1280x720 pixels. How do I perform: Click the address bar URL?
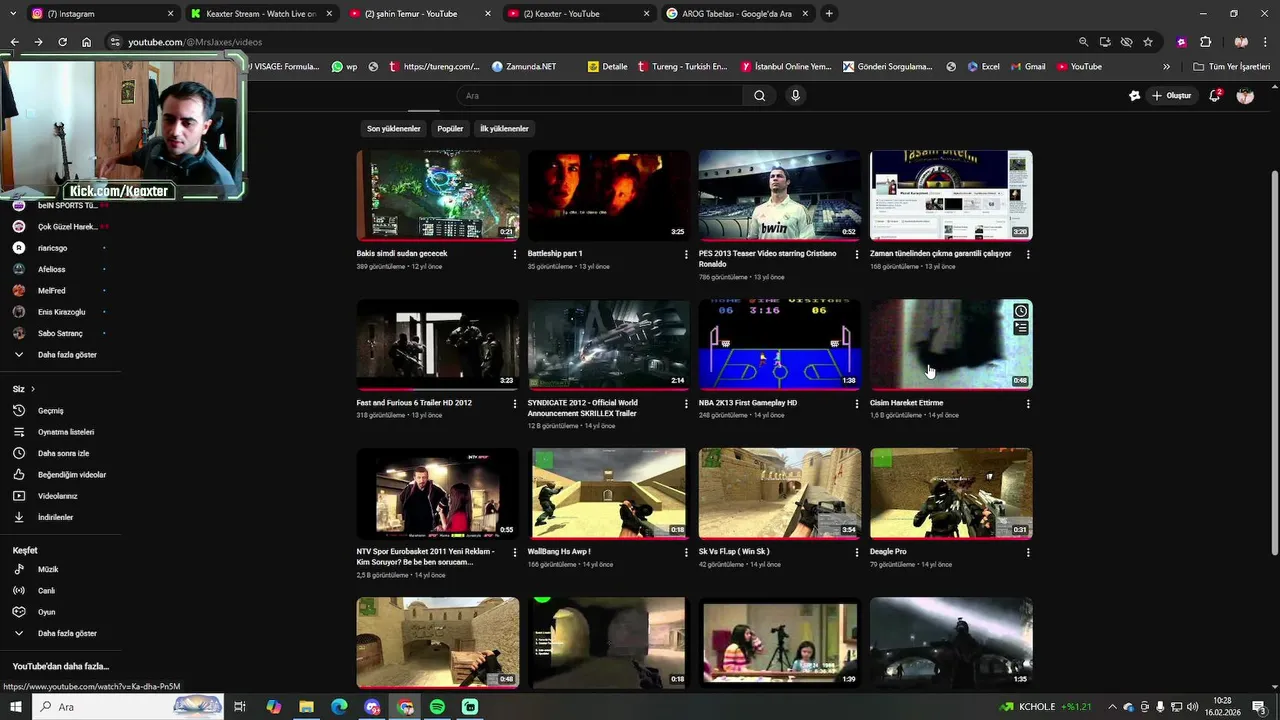coord(195,42)
